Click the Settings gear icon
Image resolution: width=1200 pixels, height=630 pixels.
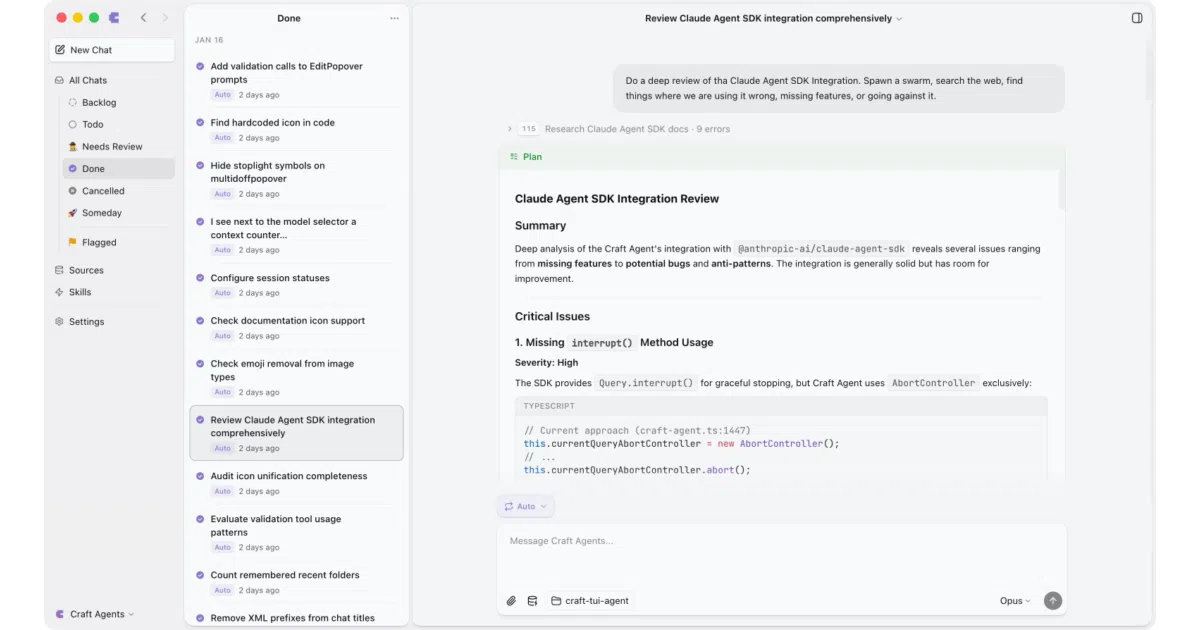click(x=59, y=321)
